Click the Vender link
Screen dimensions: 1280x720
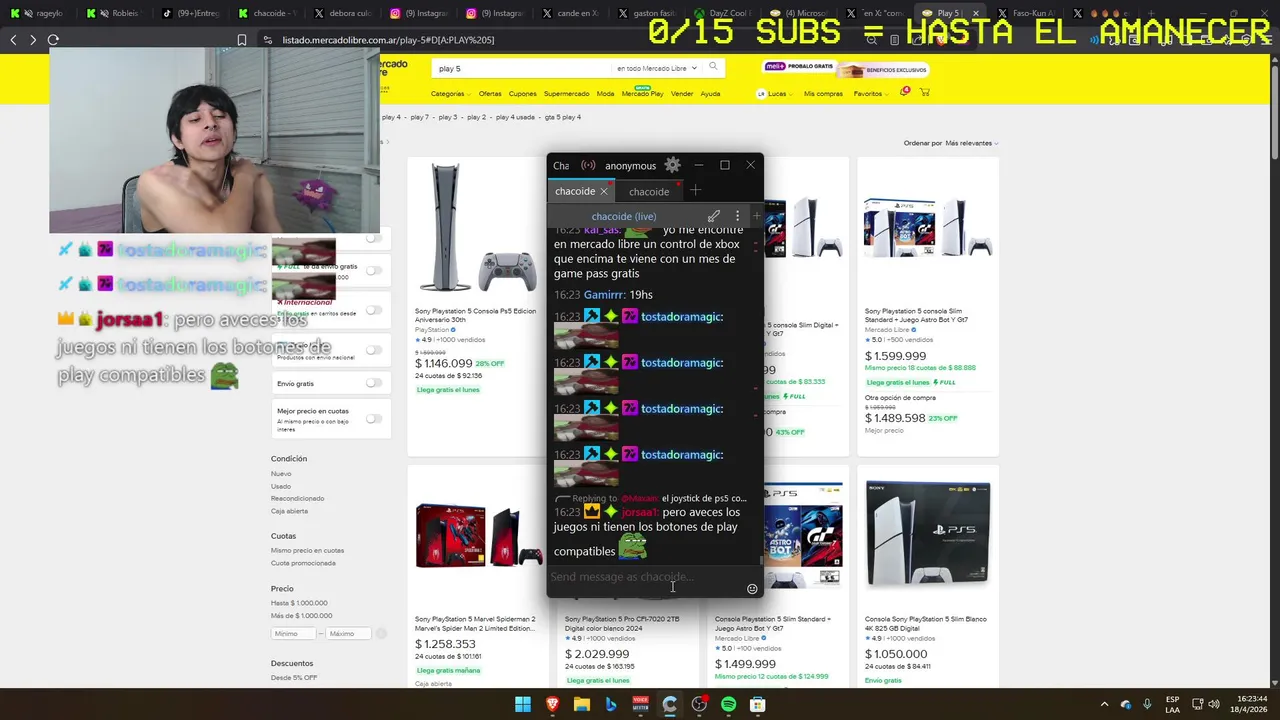coord(682,94)
